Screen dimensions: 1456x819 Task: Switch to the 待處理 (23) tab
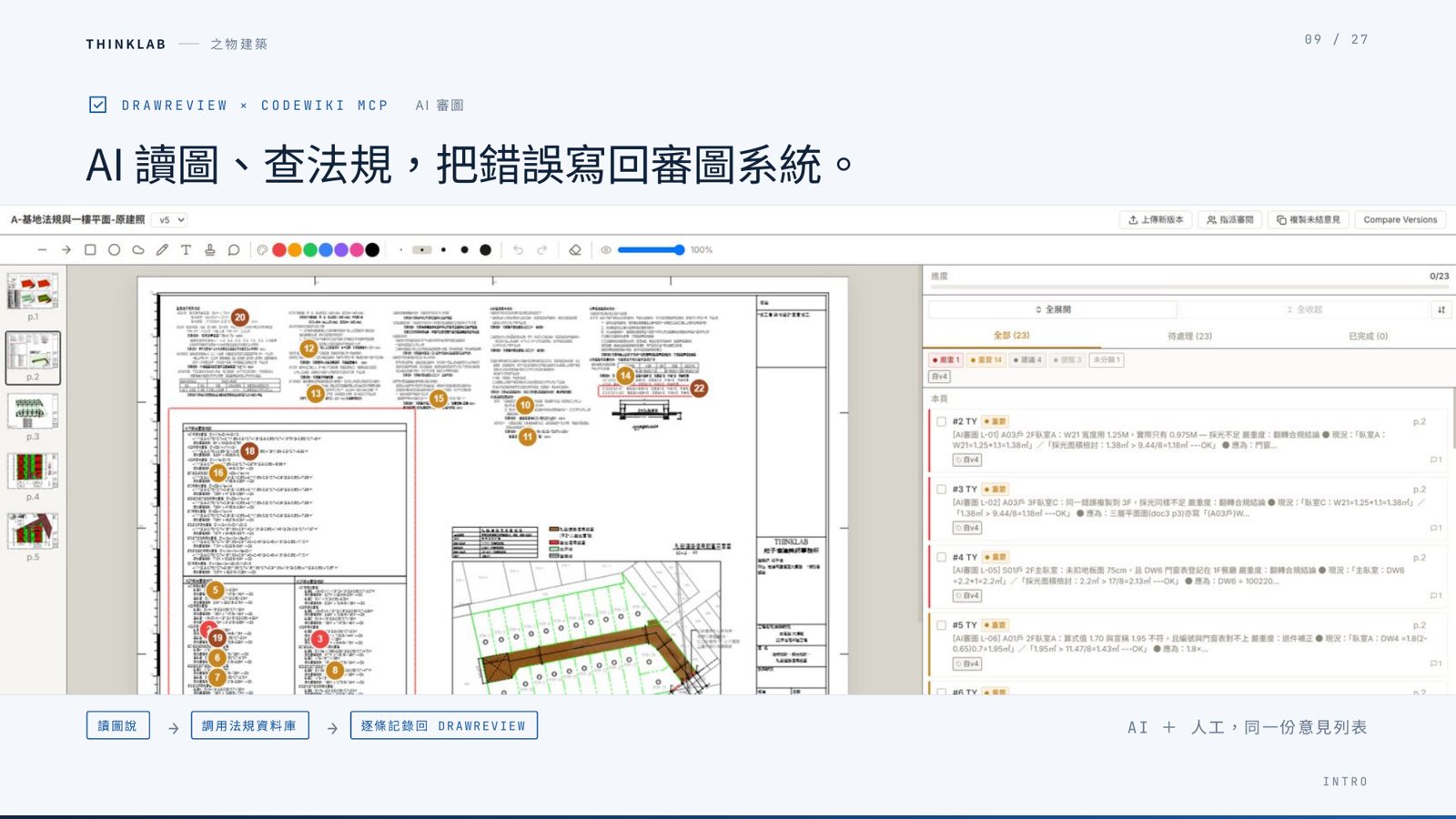[x=1189, y=336]
